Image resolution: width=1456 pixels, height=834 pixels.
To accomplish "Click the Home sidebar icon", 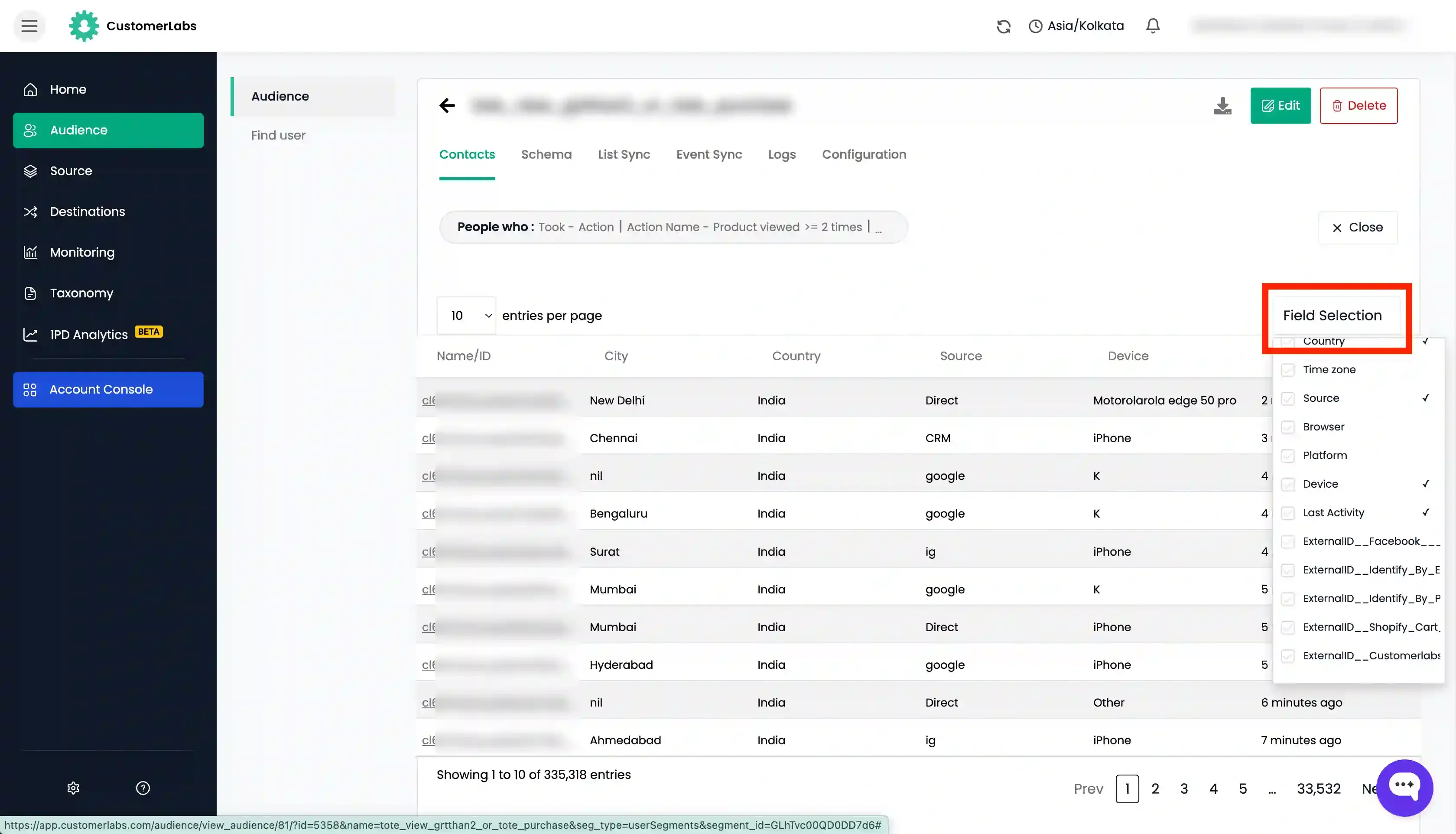I will tap(30, 89).
